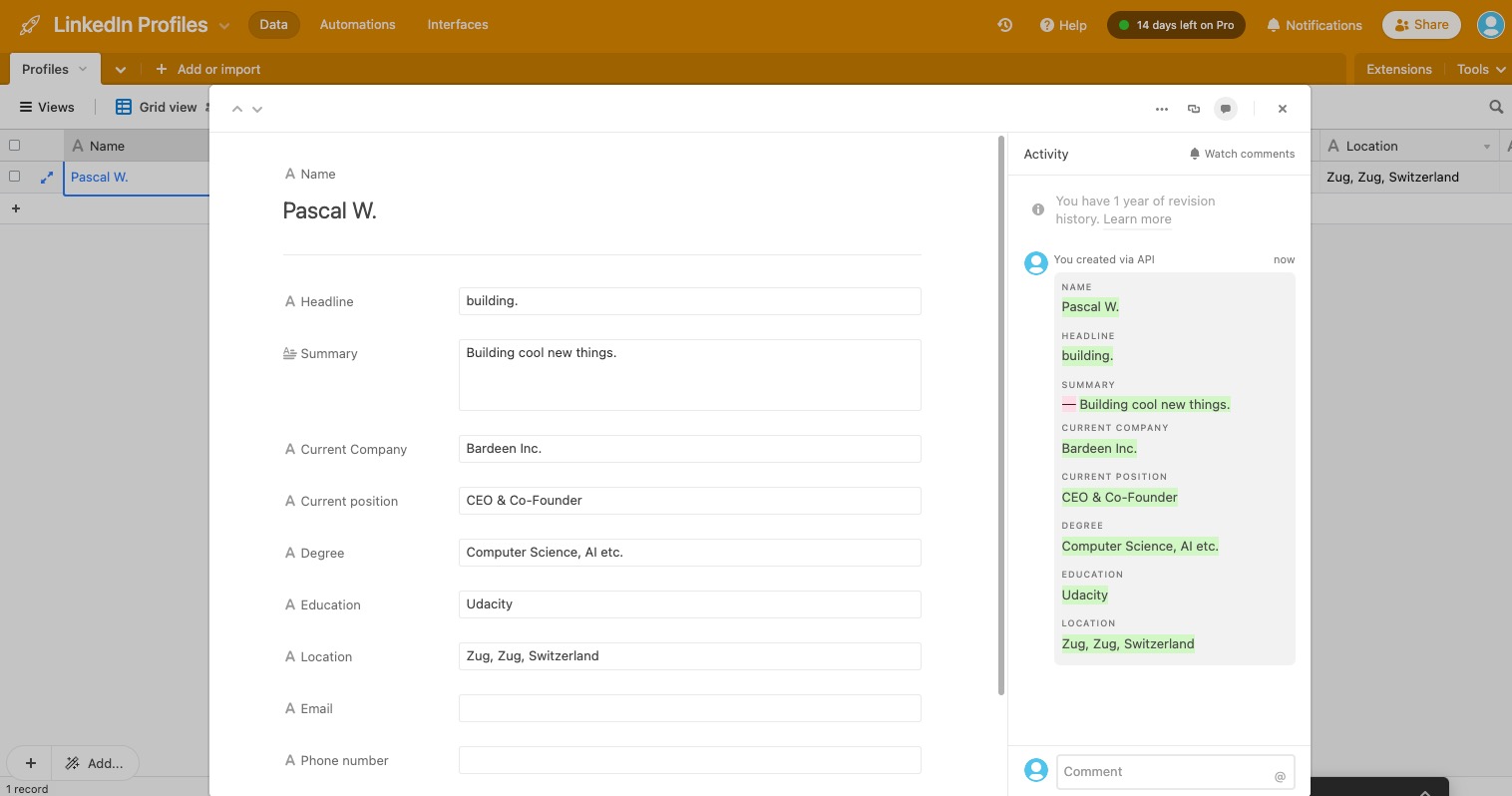Click the Add... magic wand button
Image resolution: width=1512 pixels, height=796 pixels.
pyautogui.click(x=95, y=763)
